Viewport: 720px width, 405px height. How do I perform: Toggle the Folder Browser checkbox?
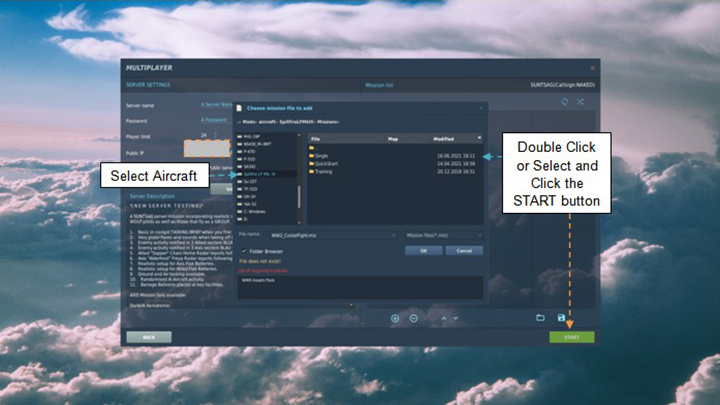point(244,251)
